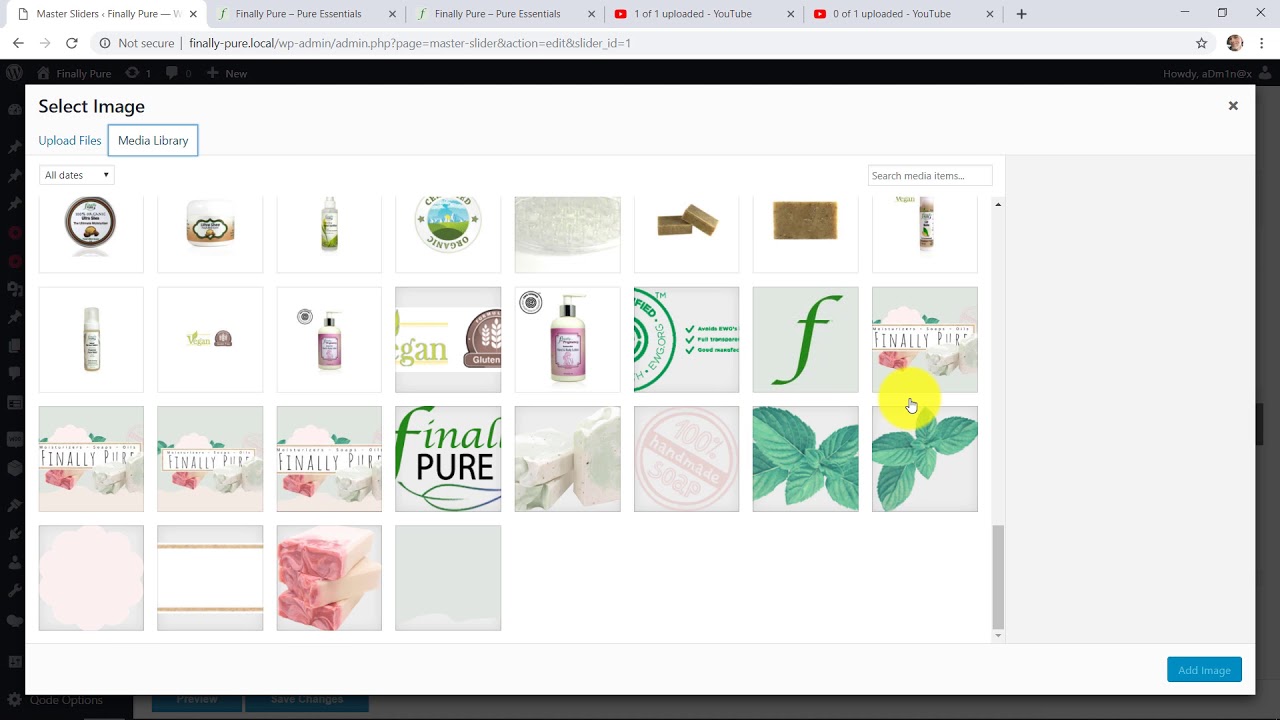Choose the Finally PURE green logo thumbnail
This screenshot has width=1280, height=720.
tap(448, 459)
